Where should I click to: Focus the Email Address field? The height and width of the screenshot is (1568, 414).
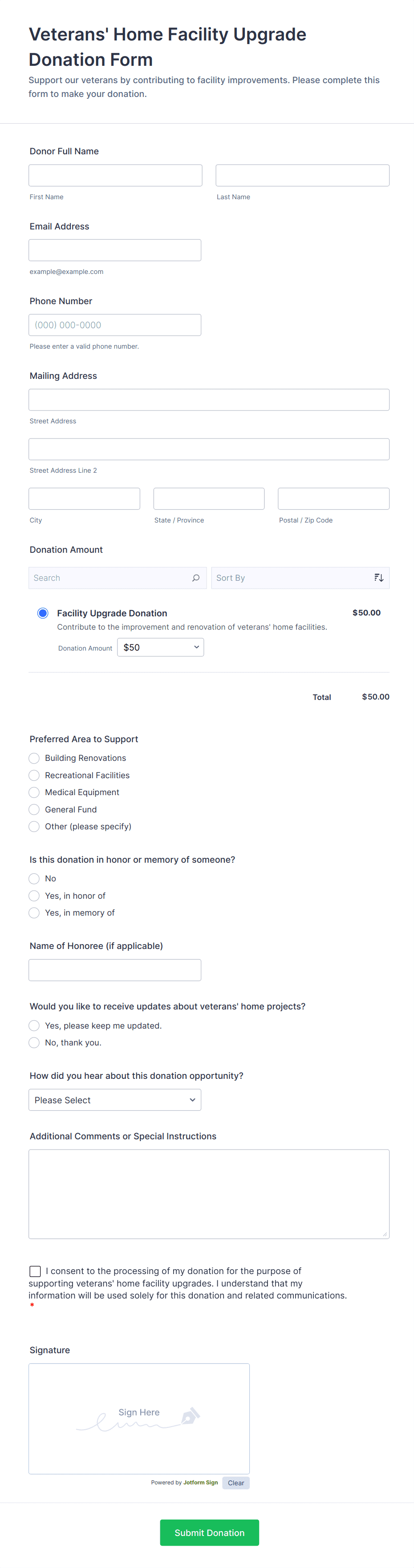(114, 250)
